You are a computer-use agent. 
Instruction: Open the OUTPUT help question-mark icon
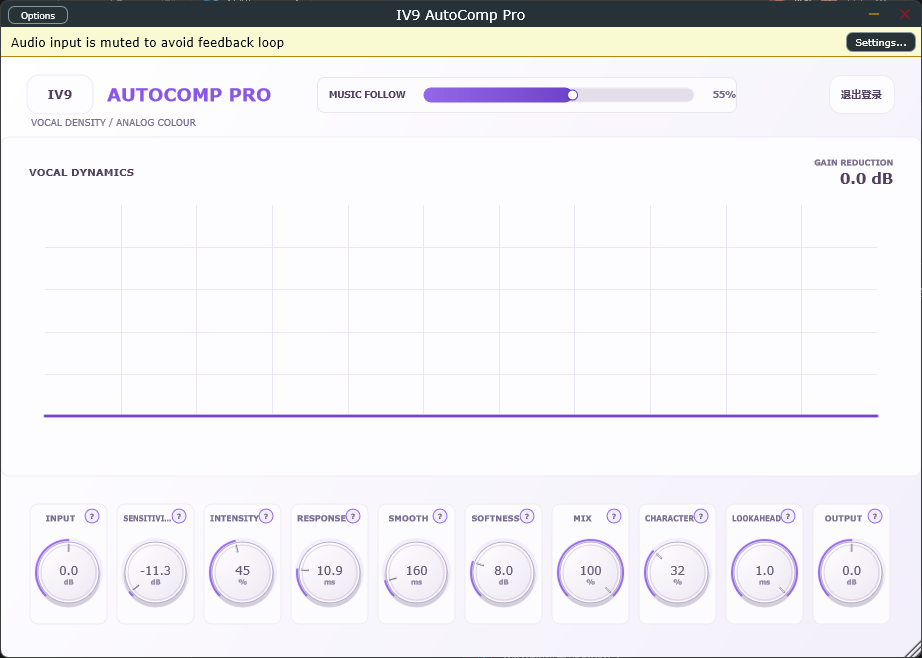coord(875,516)
